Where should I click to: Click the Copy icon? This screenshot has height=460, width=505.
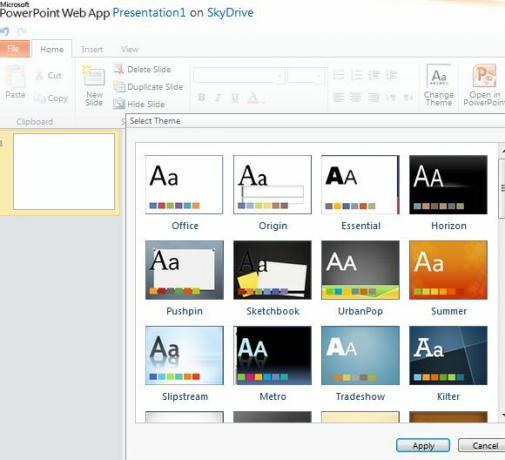pyautogui.click(x=39, y=98)
